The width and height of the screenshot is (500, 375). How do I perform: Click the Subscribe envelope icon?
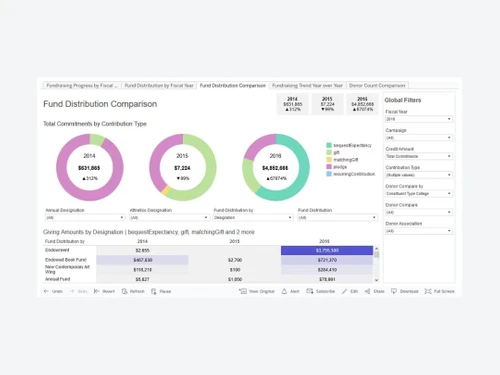coord(310,291)
